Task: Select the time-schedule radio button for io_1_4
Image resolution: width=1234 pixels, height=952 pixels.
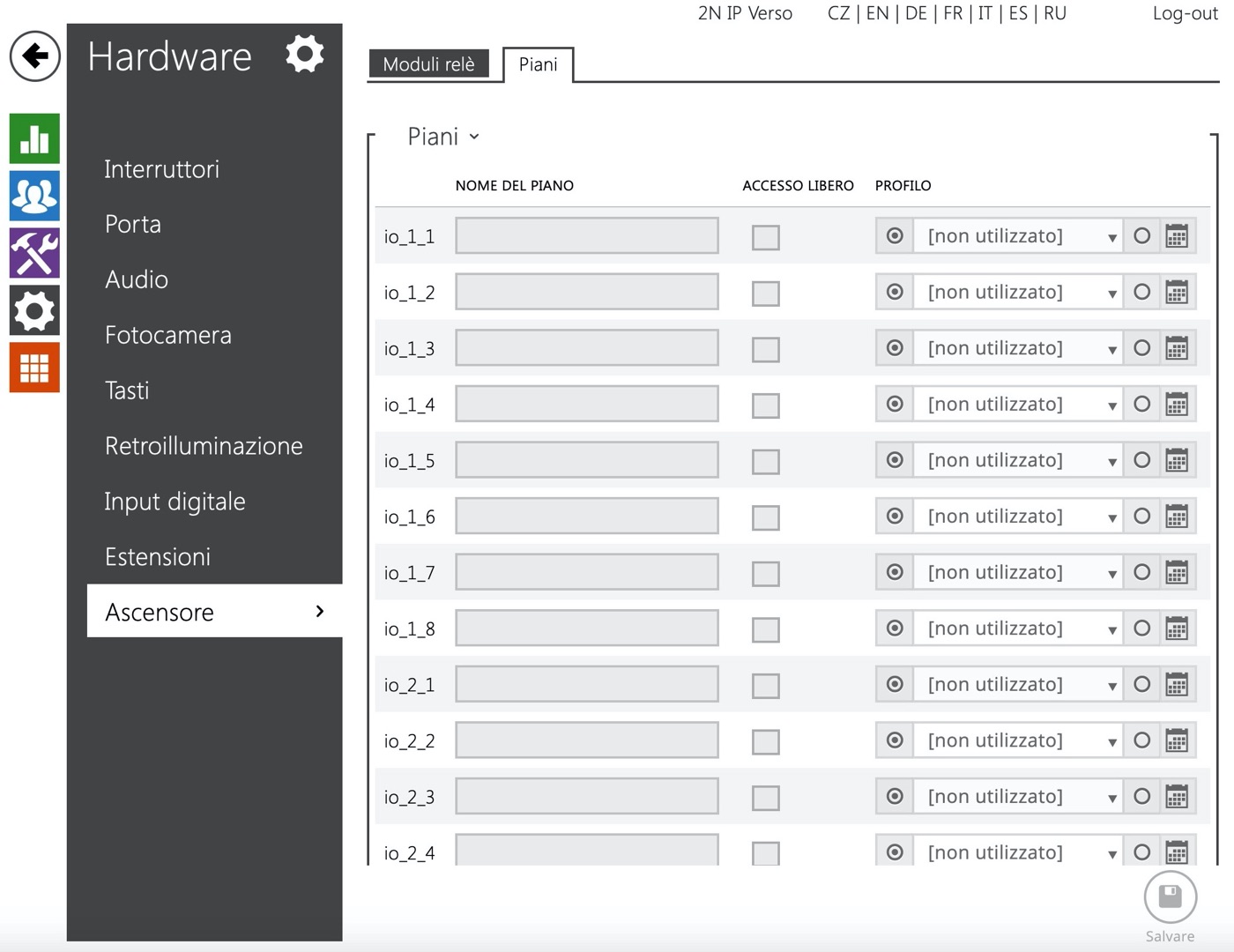Action: point(1141,404)
